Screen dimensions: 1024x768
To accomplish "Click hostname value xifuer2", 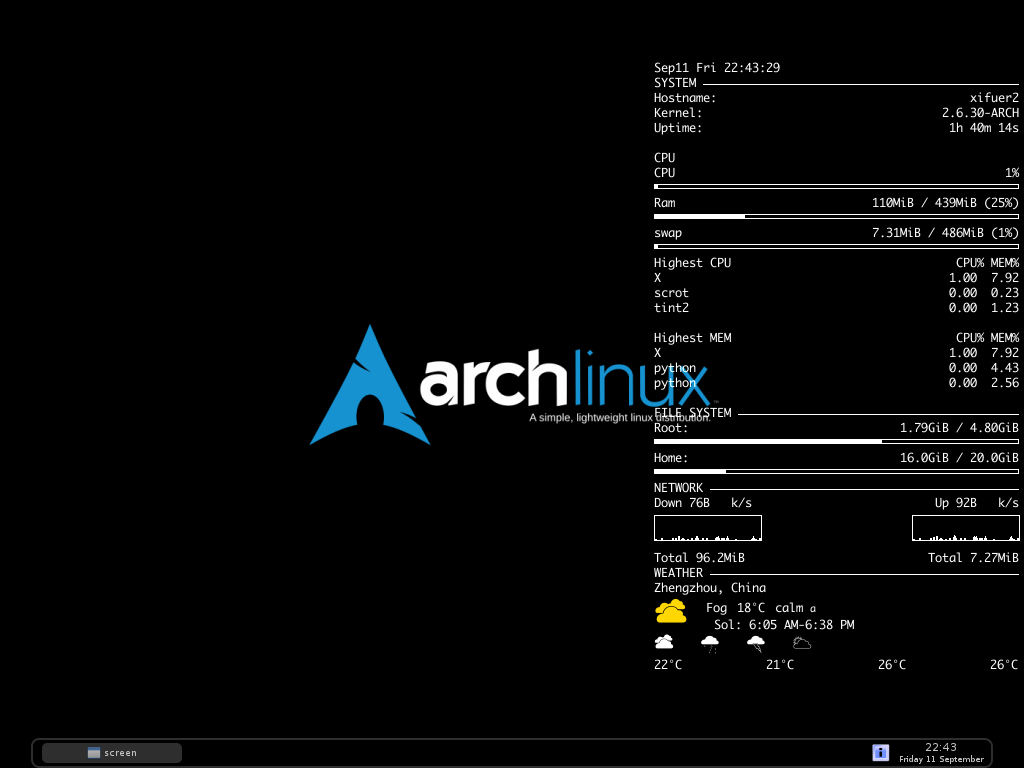I will pos(994,98).
